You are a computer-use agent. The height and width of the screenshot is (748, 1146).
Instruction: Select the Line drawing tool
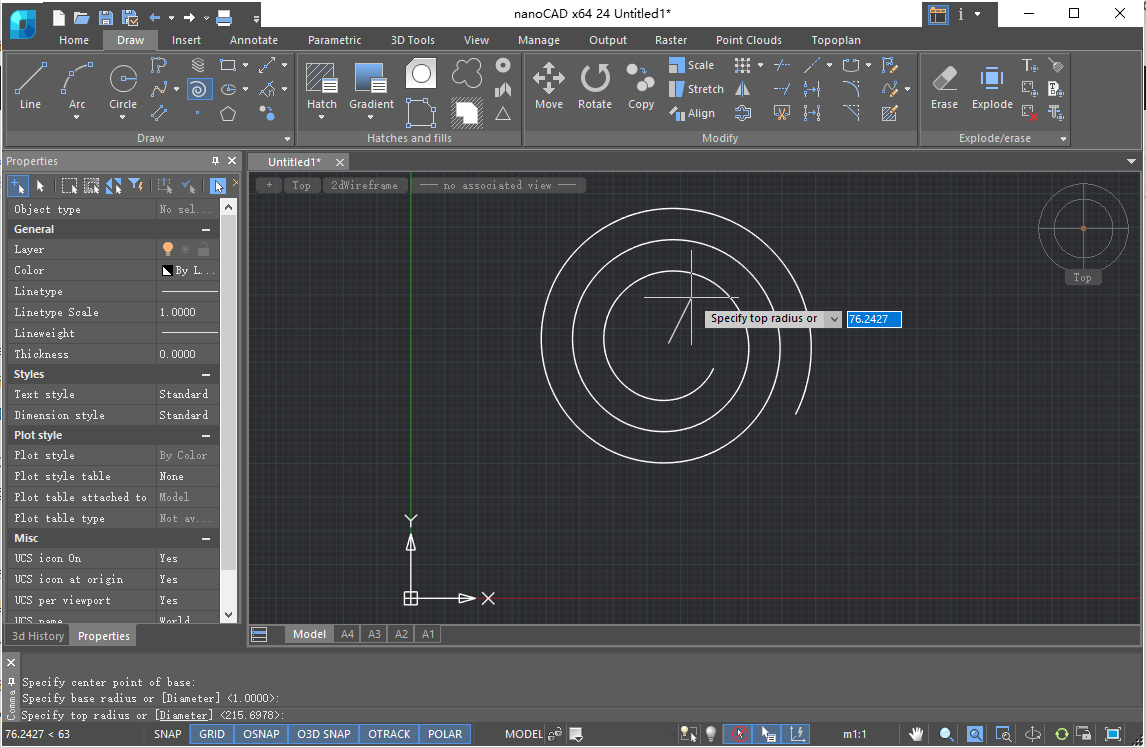(x=30, y=85)
